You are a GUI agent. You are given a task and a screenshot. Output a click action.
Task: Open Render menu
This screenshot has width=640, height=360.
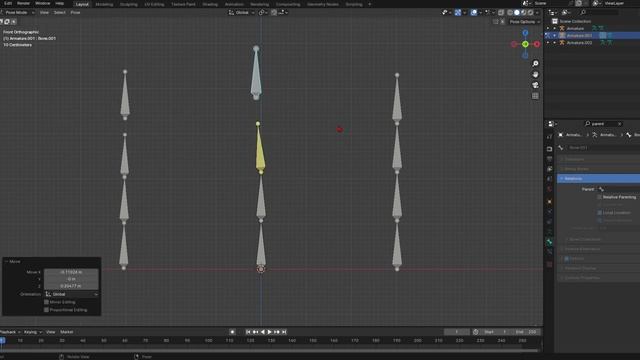click(x=23, y=3)
